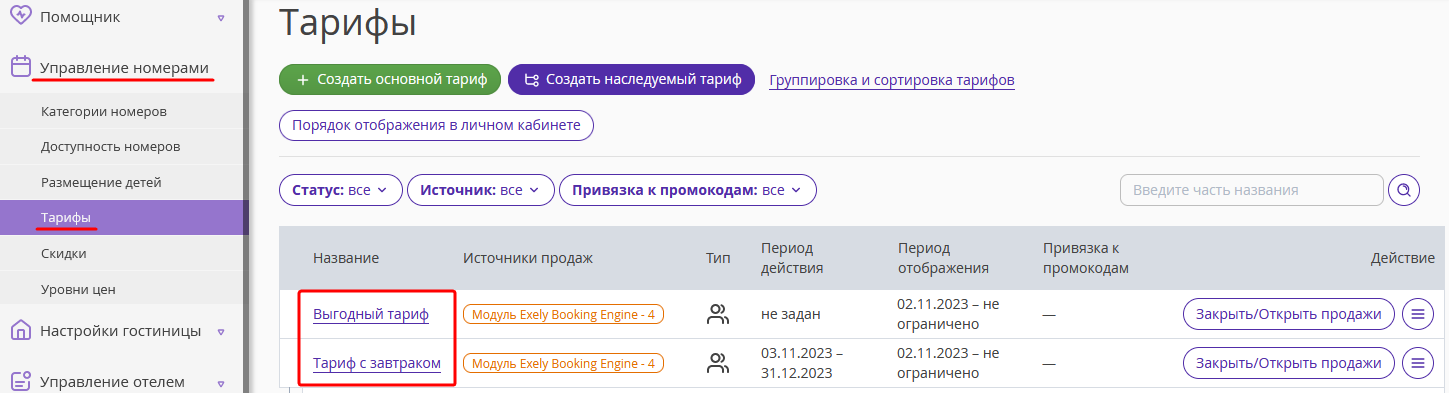Click Создать наследуемый тариф button
1449x393 pixels.
631,79
